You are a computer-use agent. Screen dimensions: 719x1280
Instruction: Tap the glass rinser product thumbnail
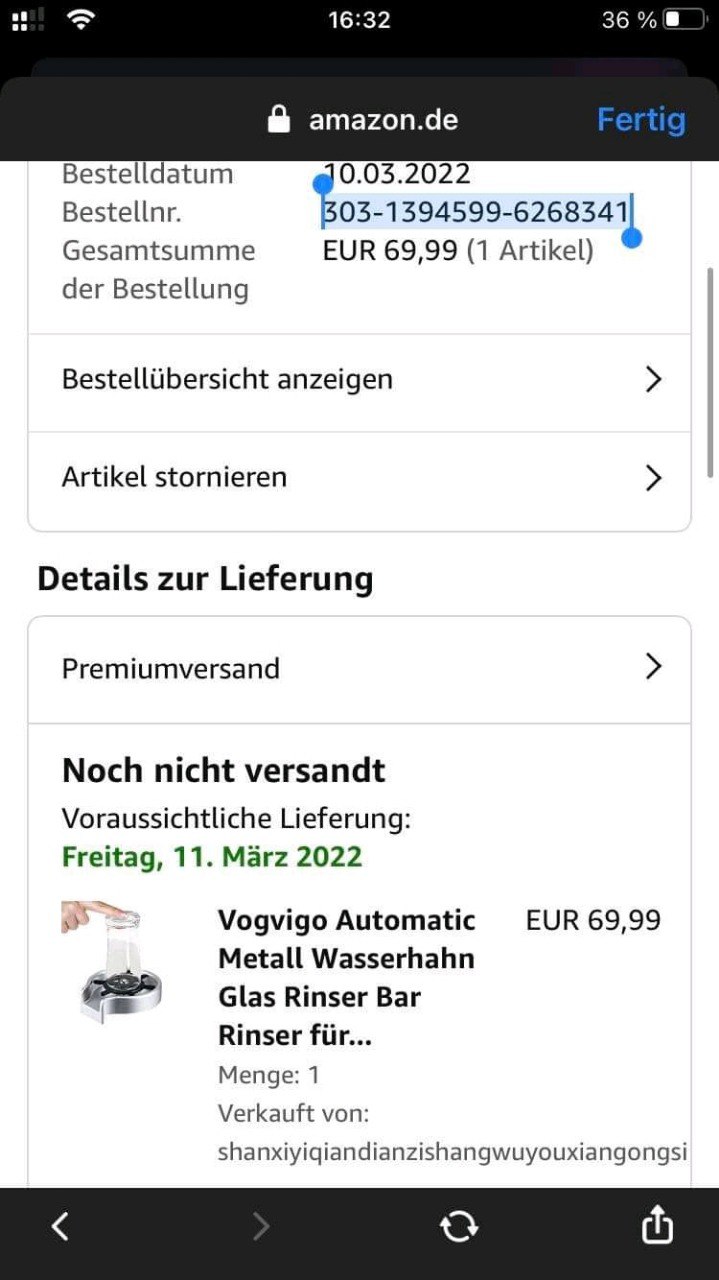tap(114, 960)
